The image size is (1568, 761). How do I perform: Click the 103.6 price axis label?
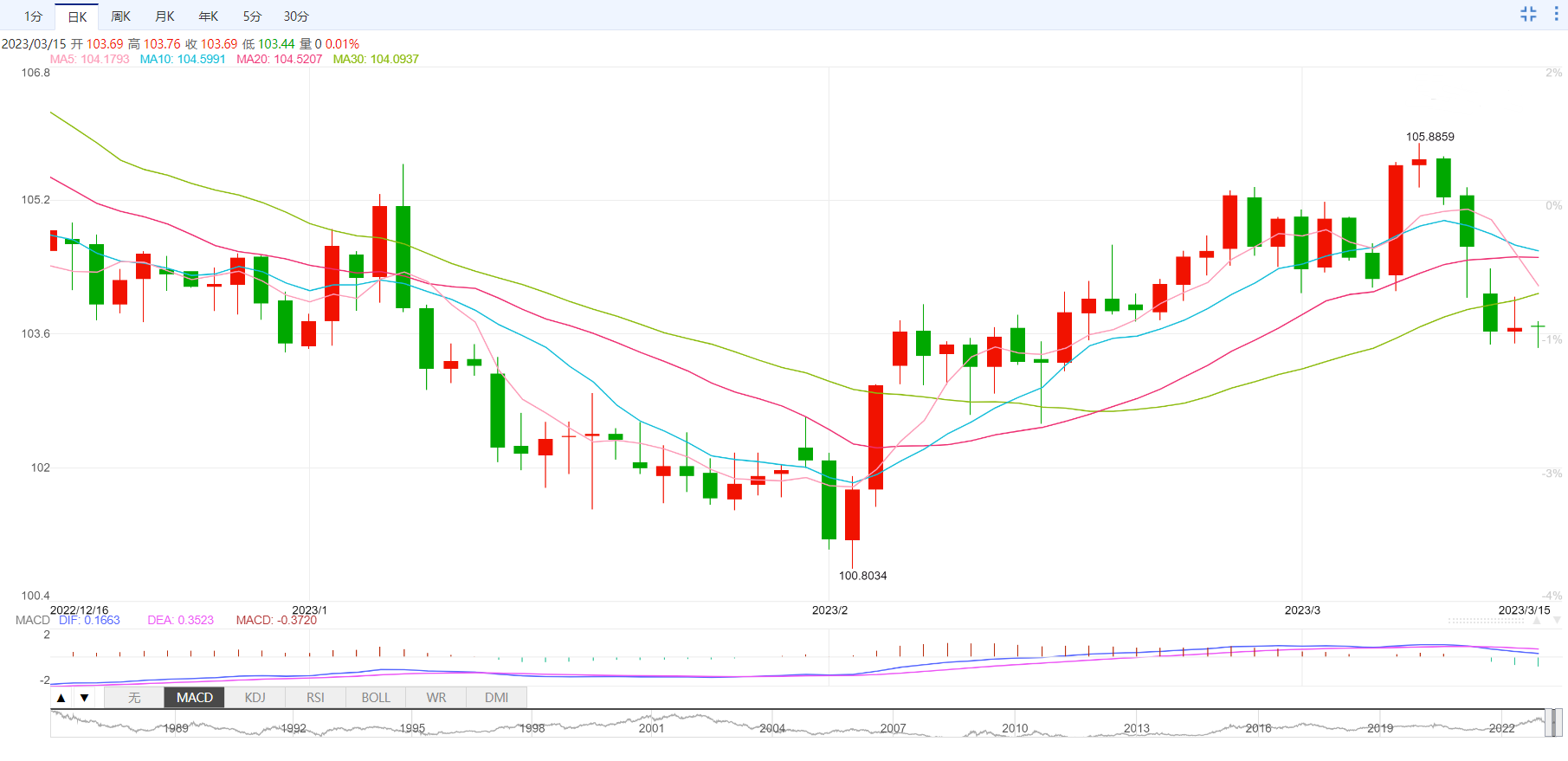(x=35, y=333)
